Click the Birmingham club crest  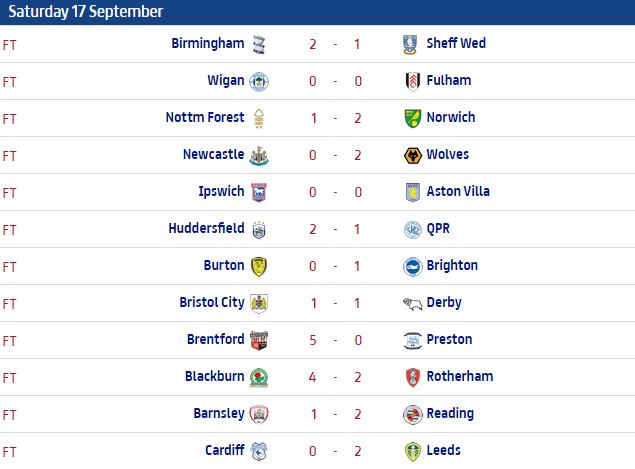coord(260,44)
